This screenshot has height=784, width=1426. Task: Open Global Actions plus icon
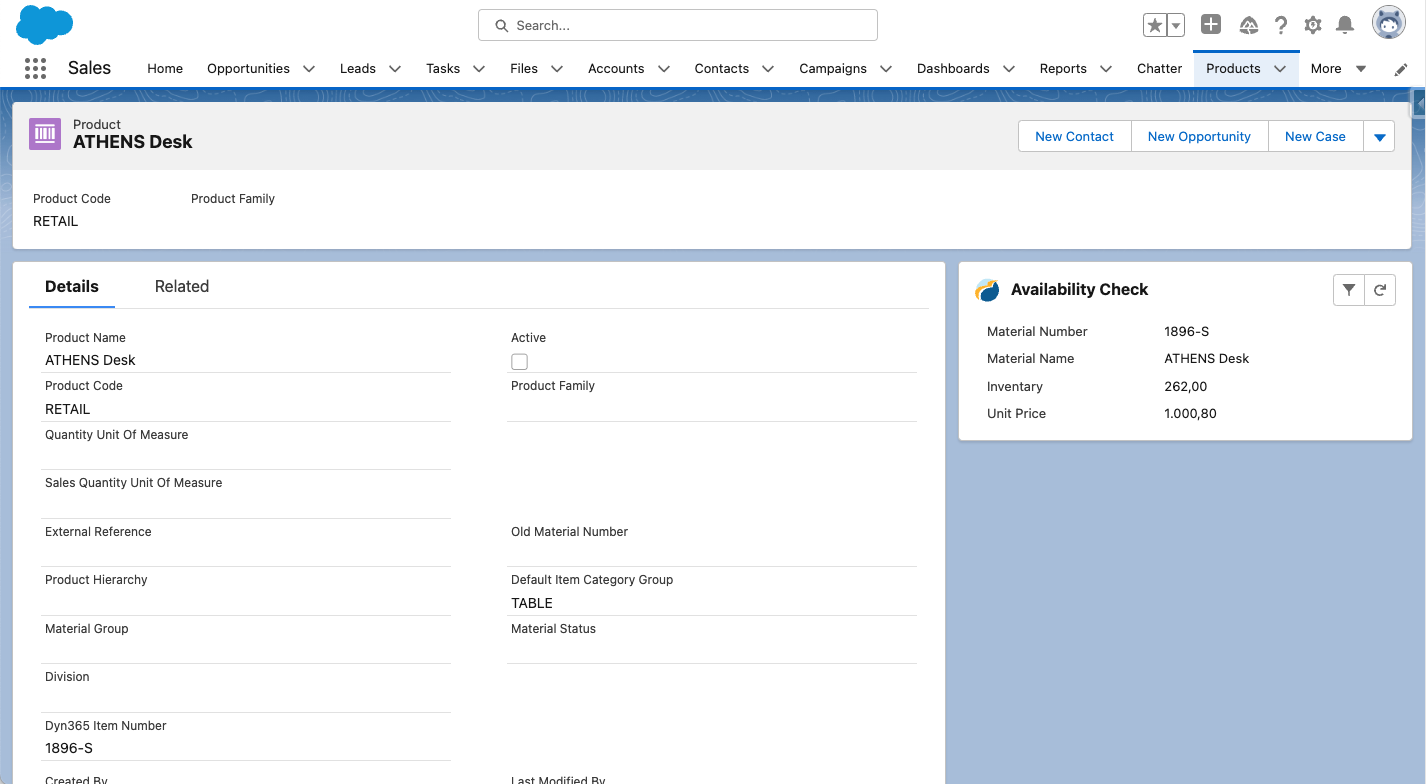click(1211, 25)
